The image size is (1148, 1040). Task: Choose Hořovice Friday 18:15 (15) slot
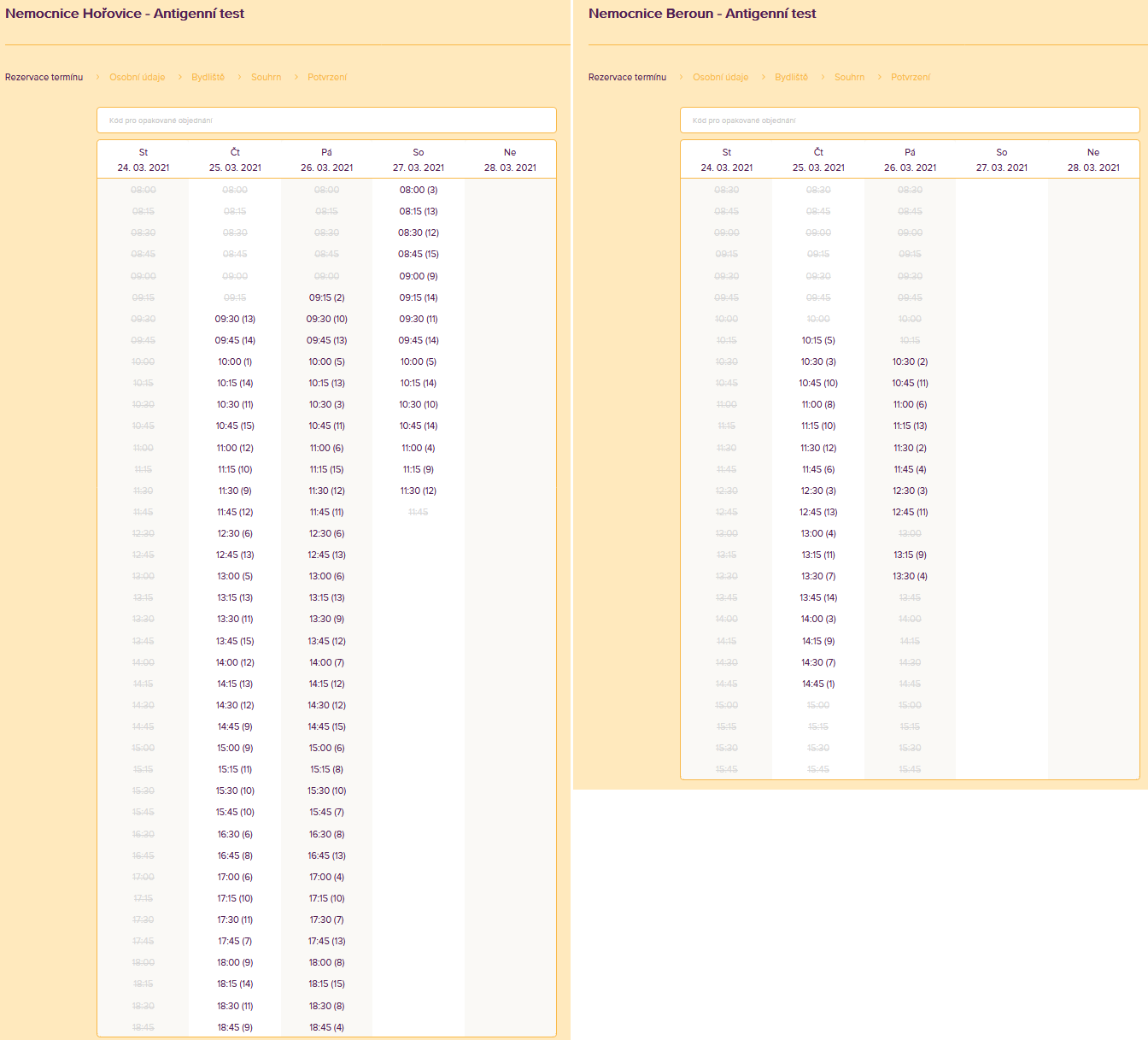coord(326,984)
